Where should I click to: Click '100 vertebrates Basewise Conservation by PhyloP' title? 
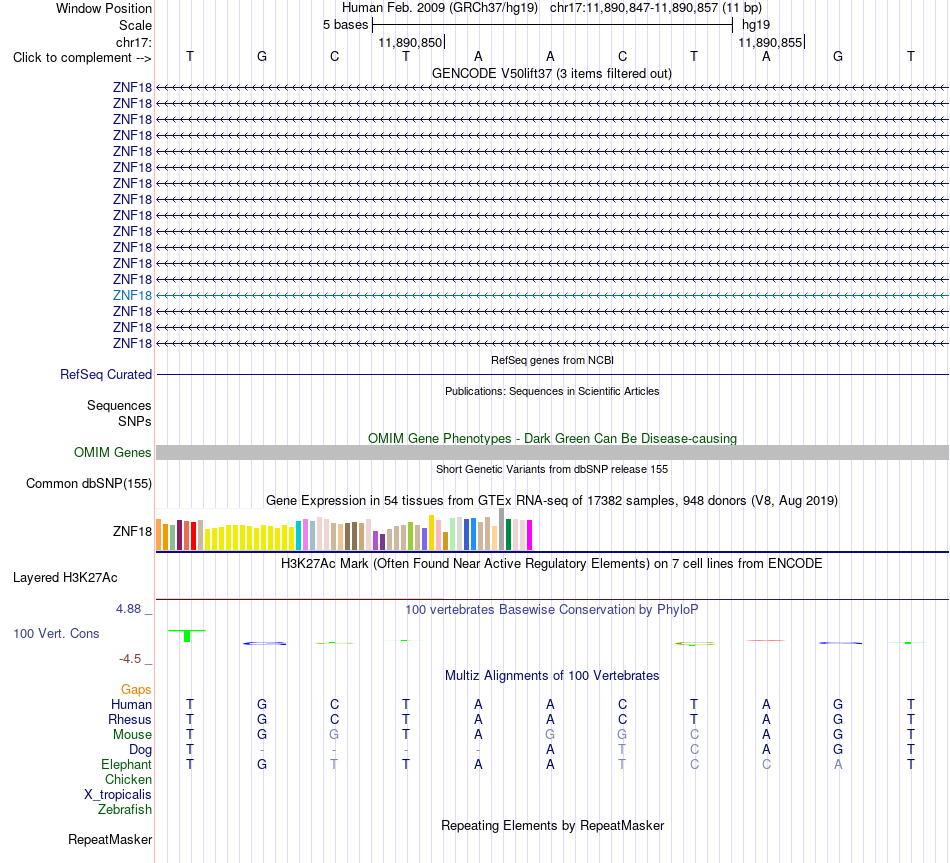coord(552,610)
